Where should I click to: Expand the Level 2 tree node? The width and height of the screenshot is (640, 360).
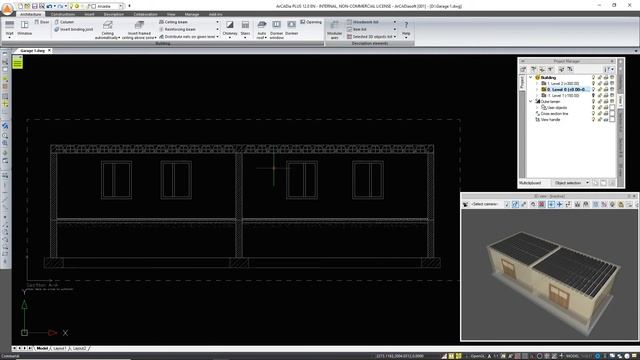click(537, 83)
